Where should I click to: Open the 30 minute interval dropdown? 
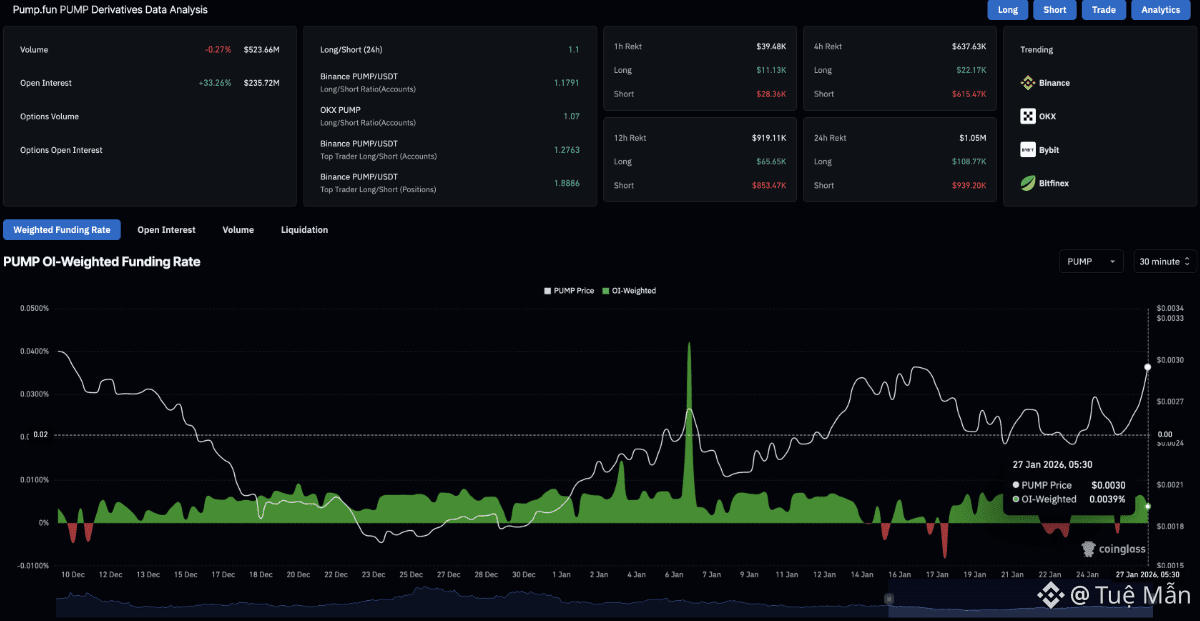pos(1164,262)
